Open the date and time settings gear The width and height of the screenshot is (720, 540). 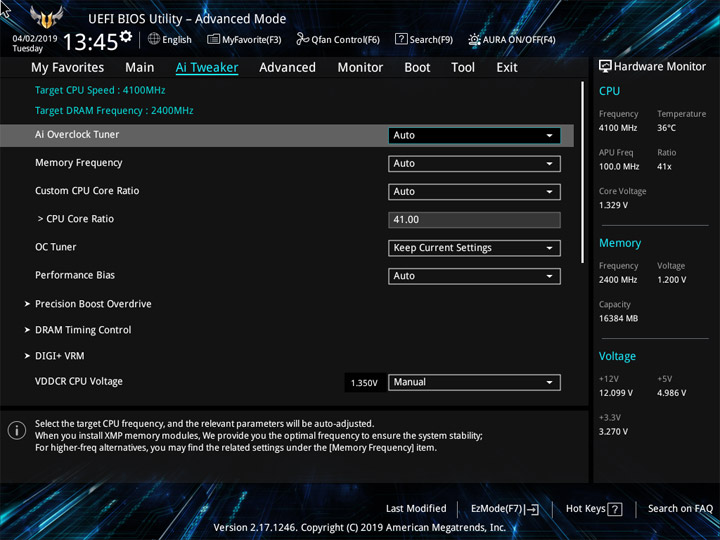[126, 36]
